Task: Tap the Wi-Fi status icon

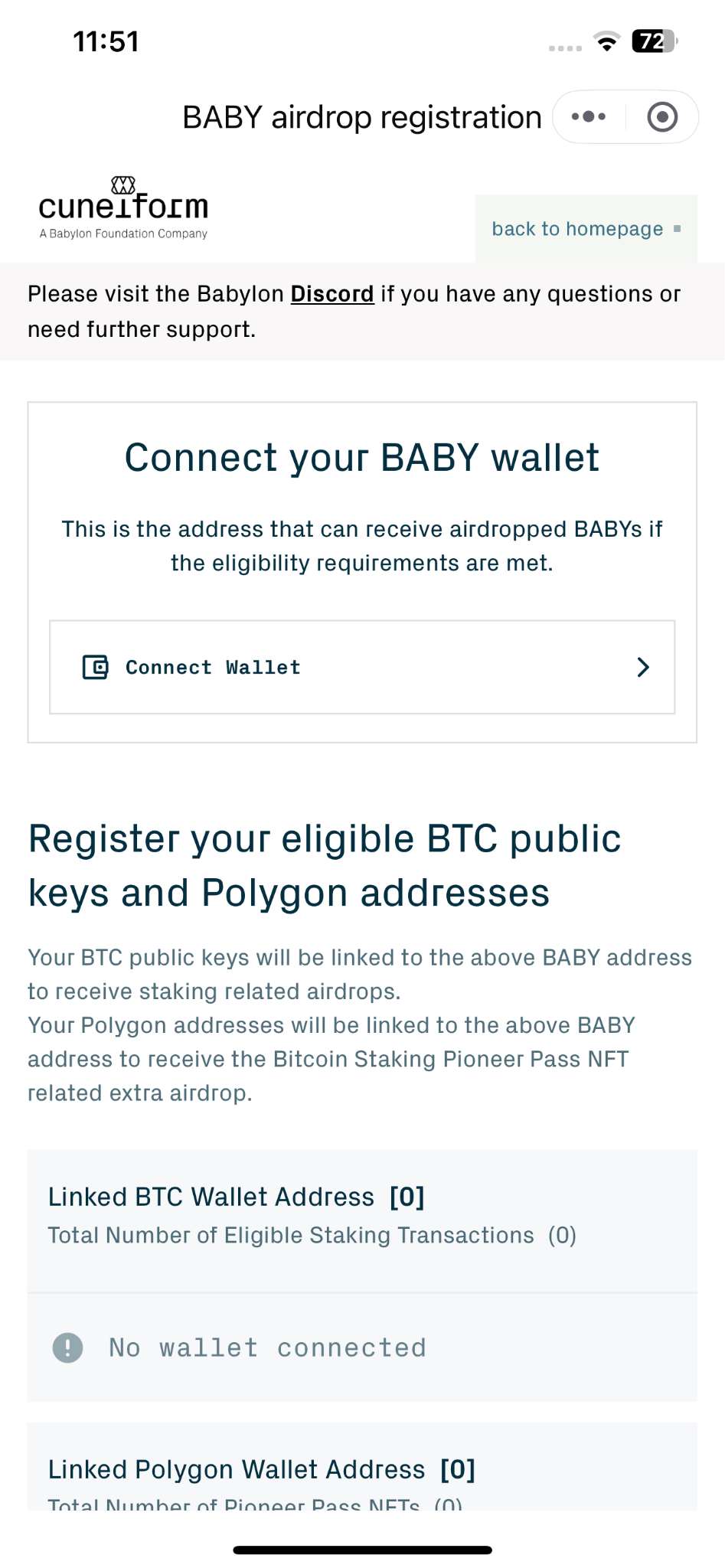Action: (607, 41)
